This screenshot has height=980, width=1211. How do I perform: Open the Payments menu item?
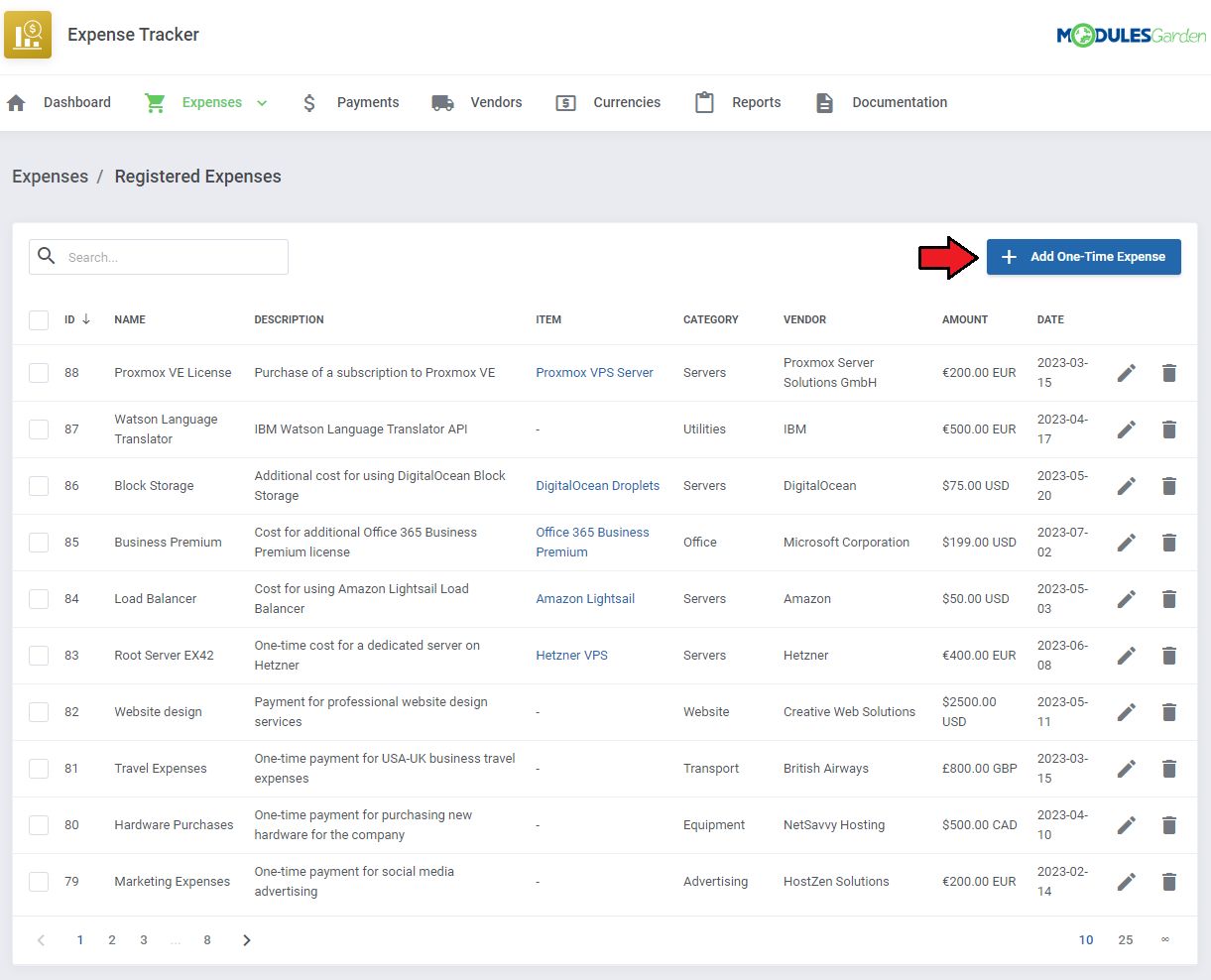[x=368, y=103]
